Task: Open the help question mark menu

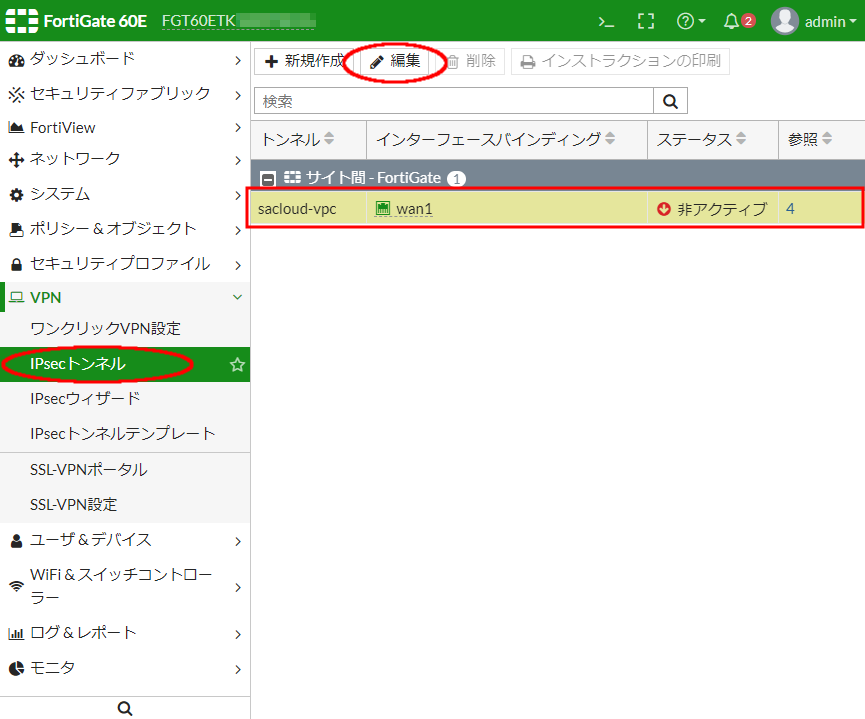Action: tap(690, 21)
